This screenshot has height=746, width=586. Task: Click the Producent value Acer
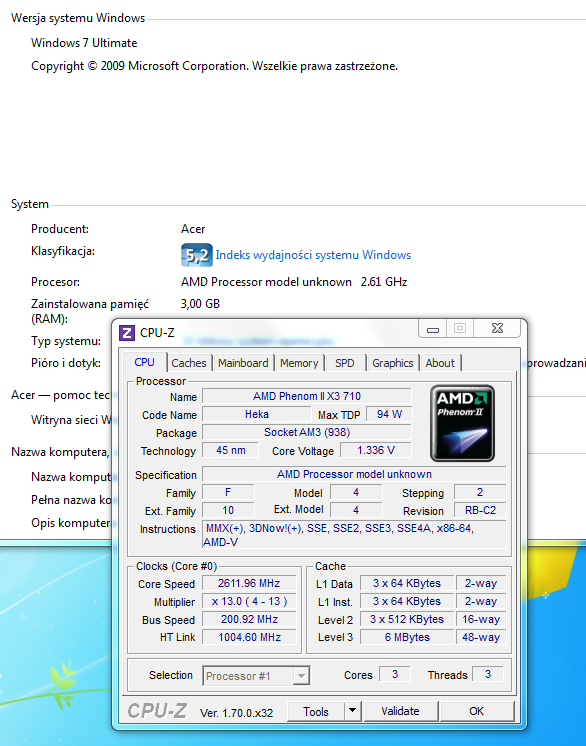pyautogui.click(x=193, y=229)
